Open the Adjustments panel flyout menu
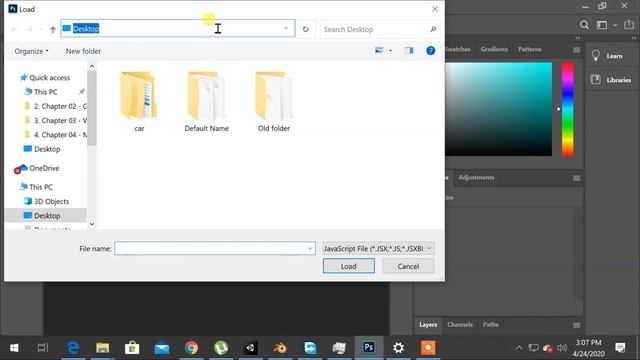Screen dimensions: 640x360 point(576,178)
